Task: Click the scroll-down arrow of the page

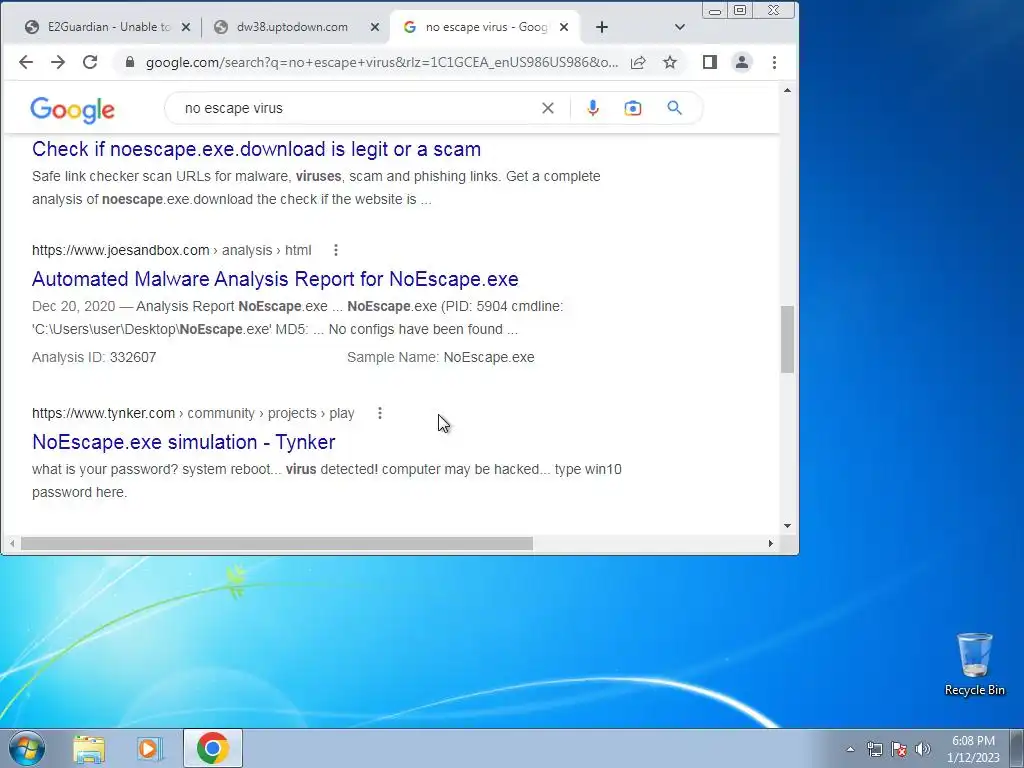Action: coord(787,526)
